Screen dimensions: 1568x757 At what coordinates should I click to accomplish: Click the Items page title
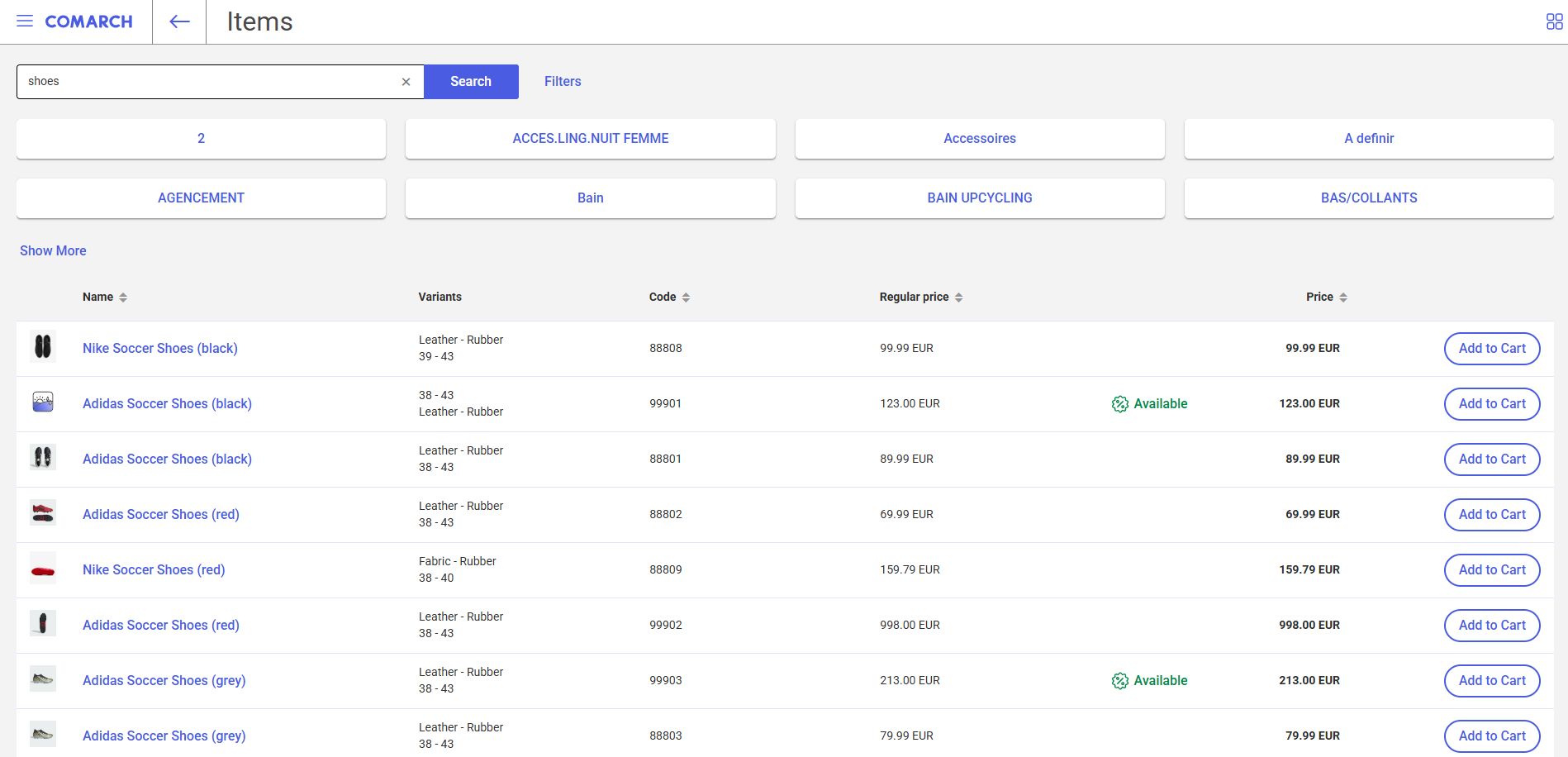point(259,21)
